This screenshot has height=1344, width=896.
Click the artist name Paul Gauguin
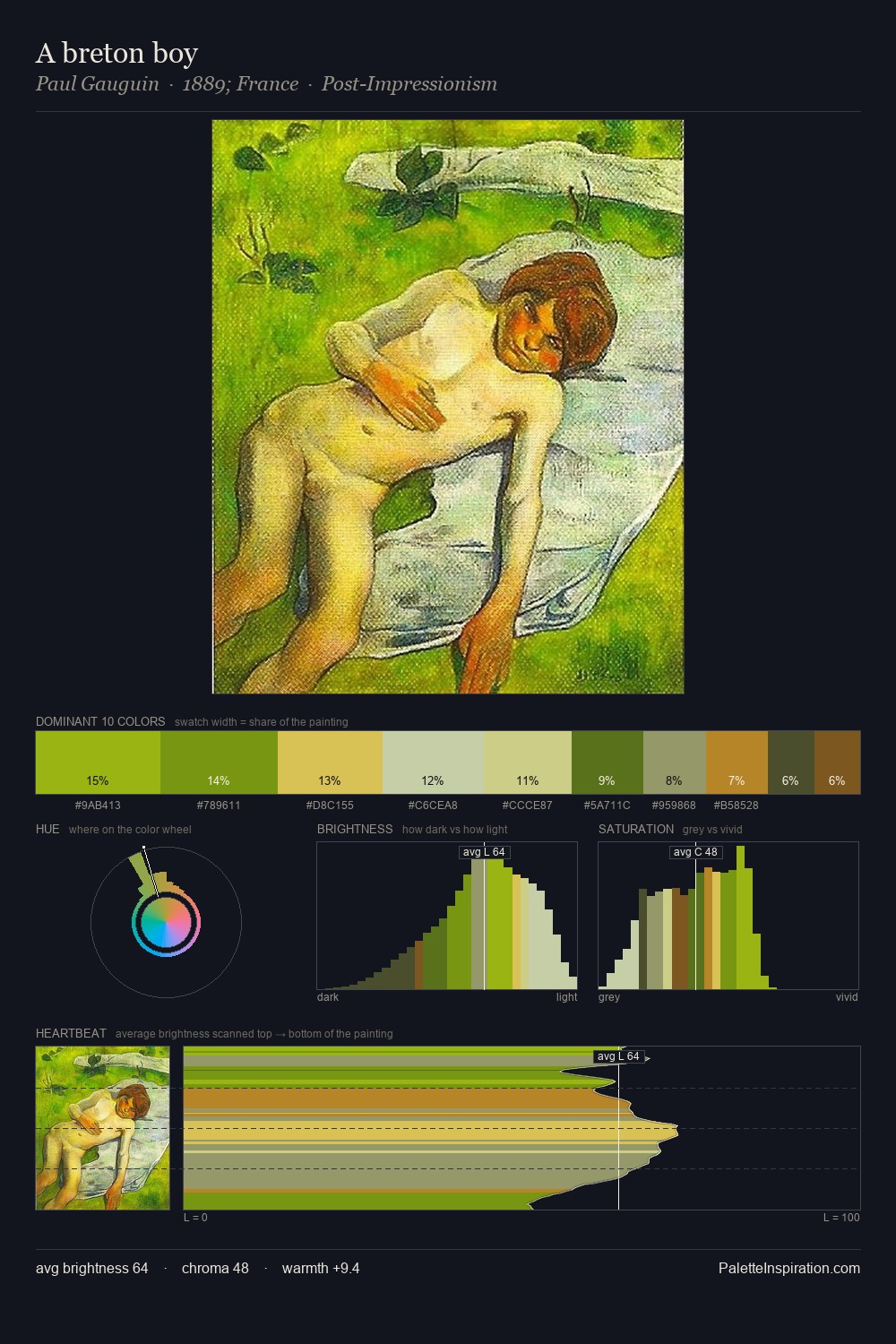(x=98, y=84)
